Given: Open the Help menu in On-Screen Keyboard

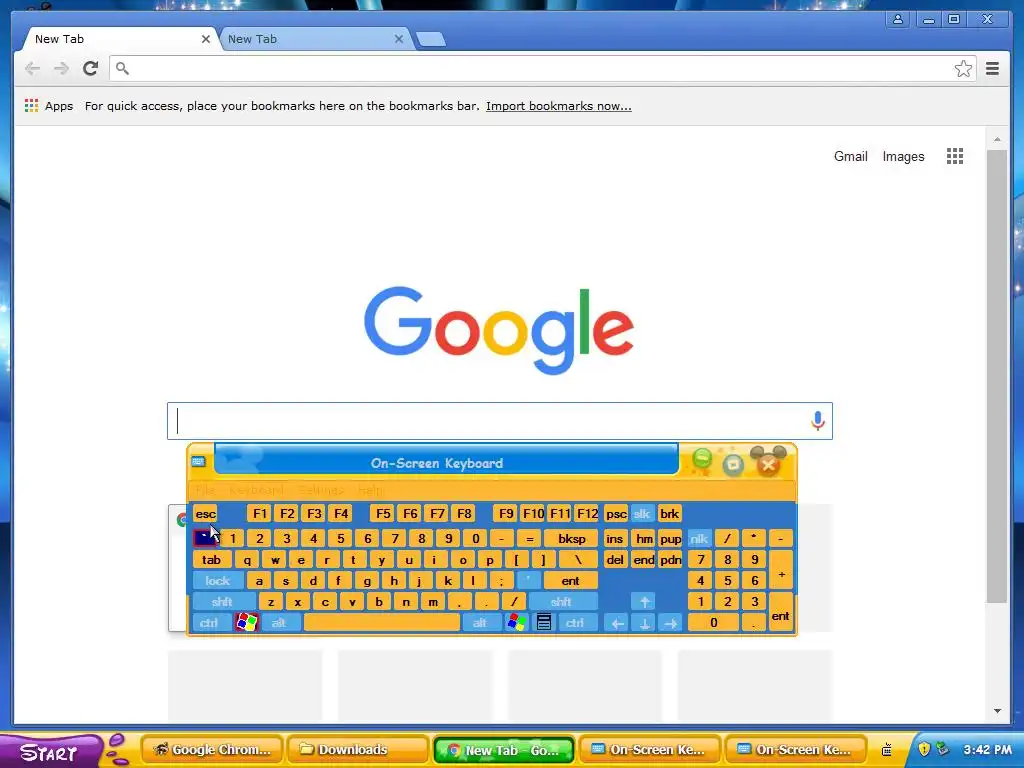Looking at the screenshot, I should (x=371, y=490).
